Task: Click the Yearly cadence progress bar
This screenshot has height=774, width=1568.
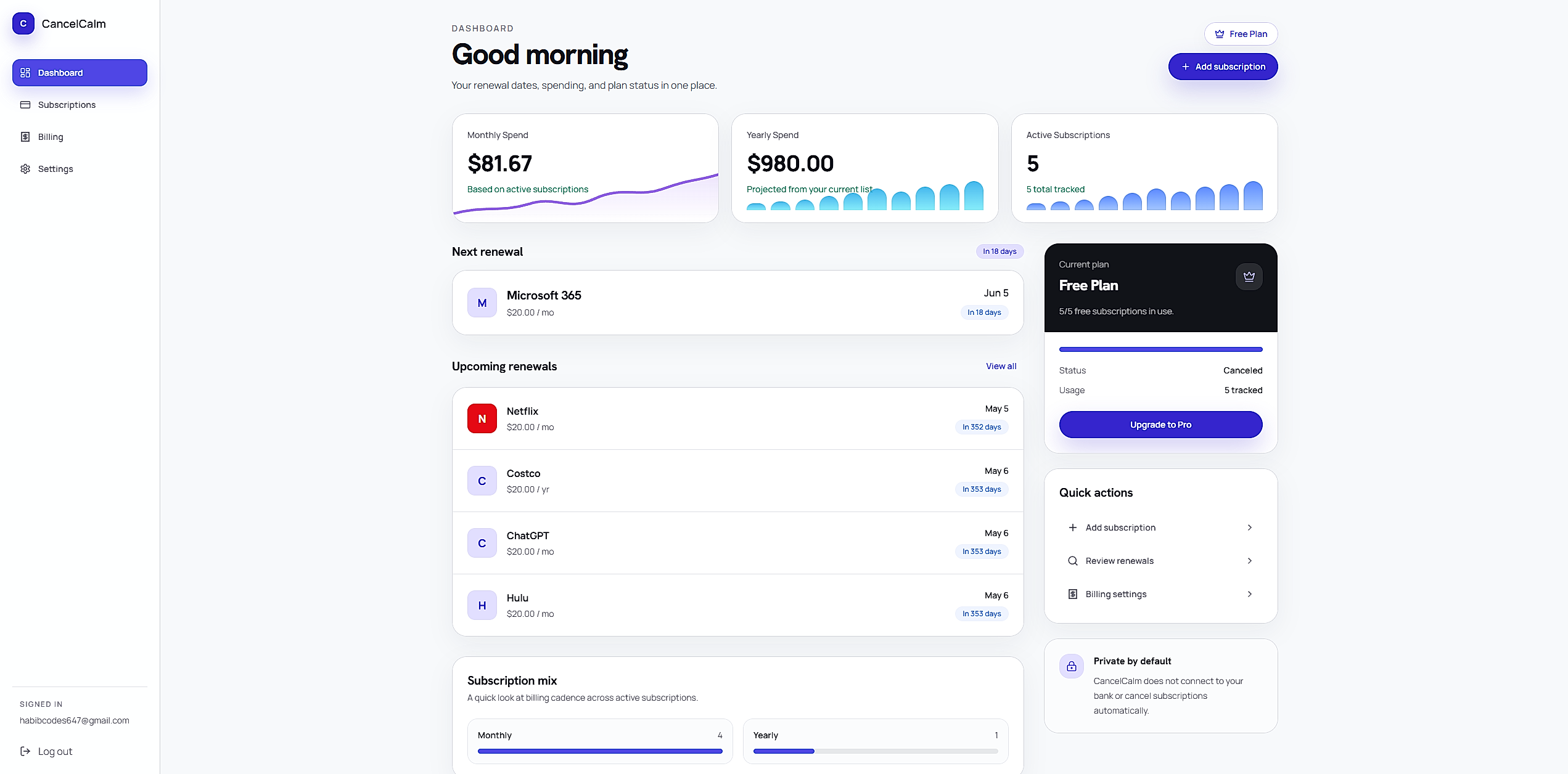Action: [x=876, y=751]
